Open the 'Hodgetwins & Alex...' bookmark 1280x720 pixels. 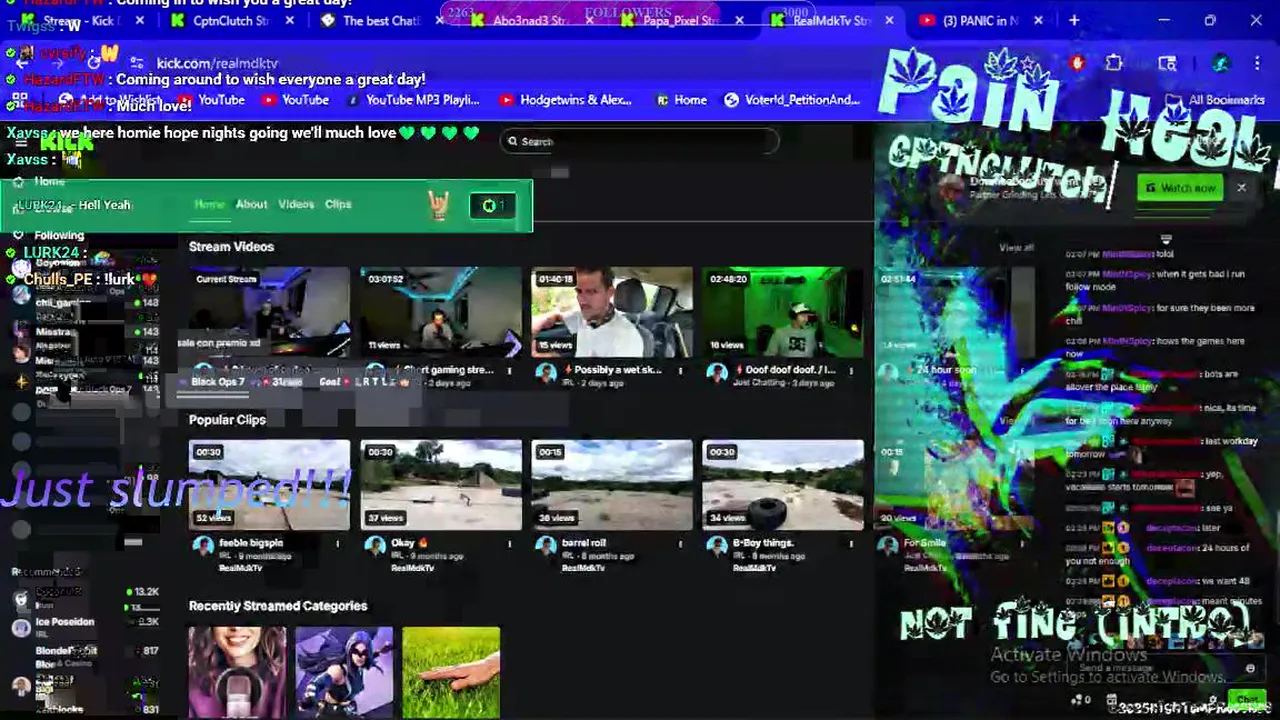[565, 100]
